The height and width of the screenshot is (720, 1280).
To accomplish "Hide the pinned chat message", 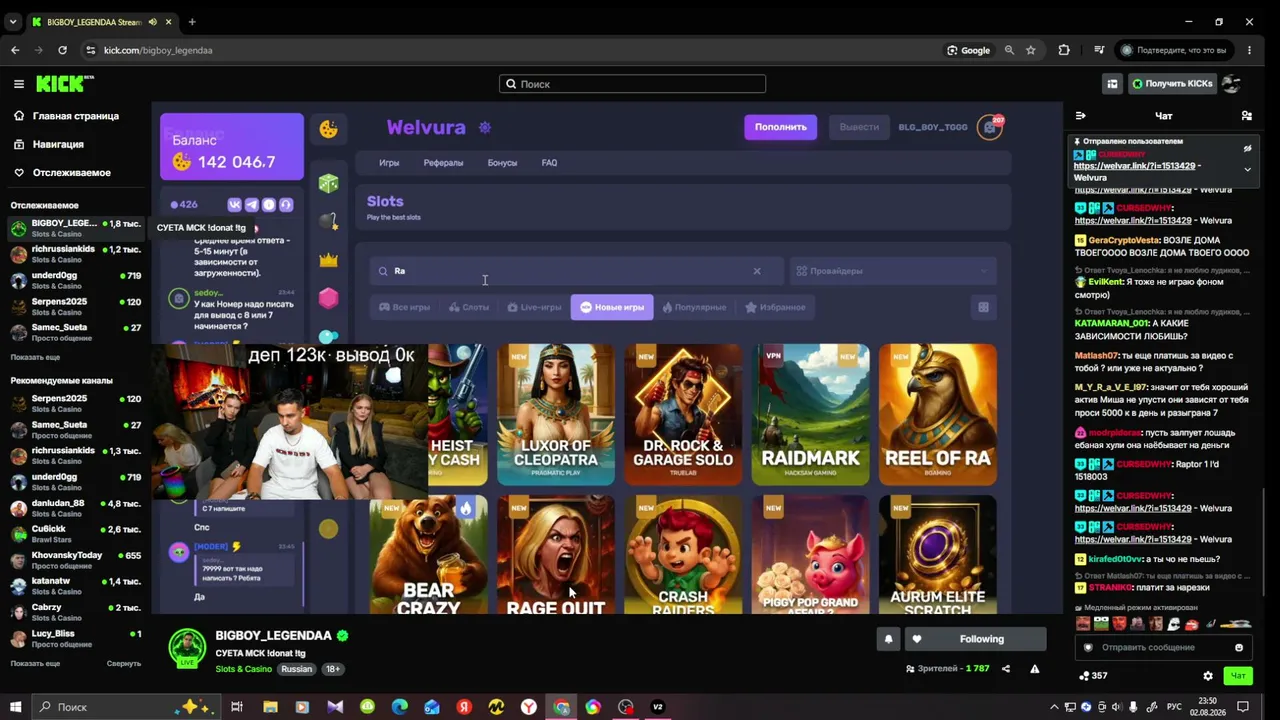I will pyautogui.click(x=1247, y=149).
